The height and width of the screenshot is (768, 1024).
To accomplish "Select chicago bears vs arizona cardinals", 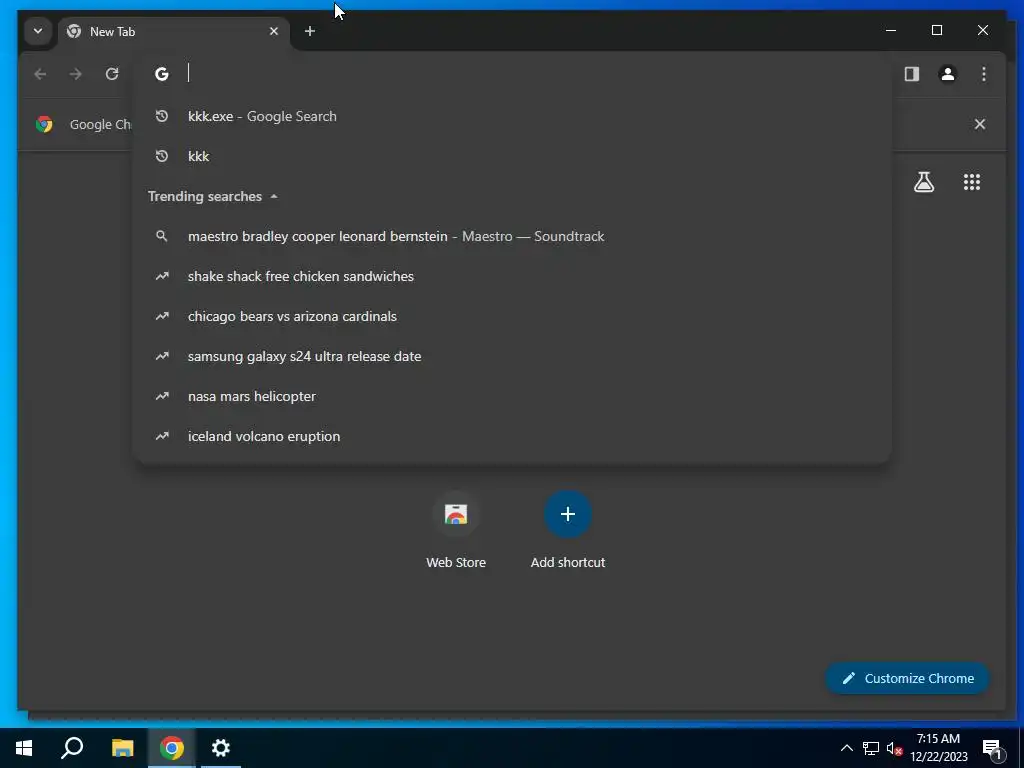I will [512, 316].
